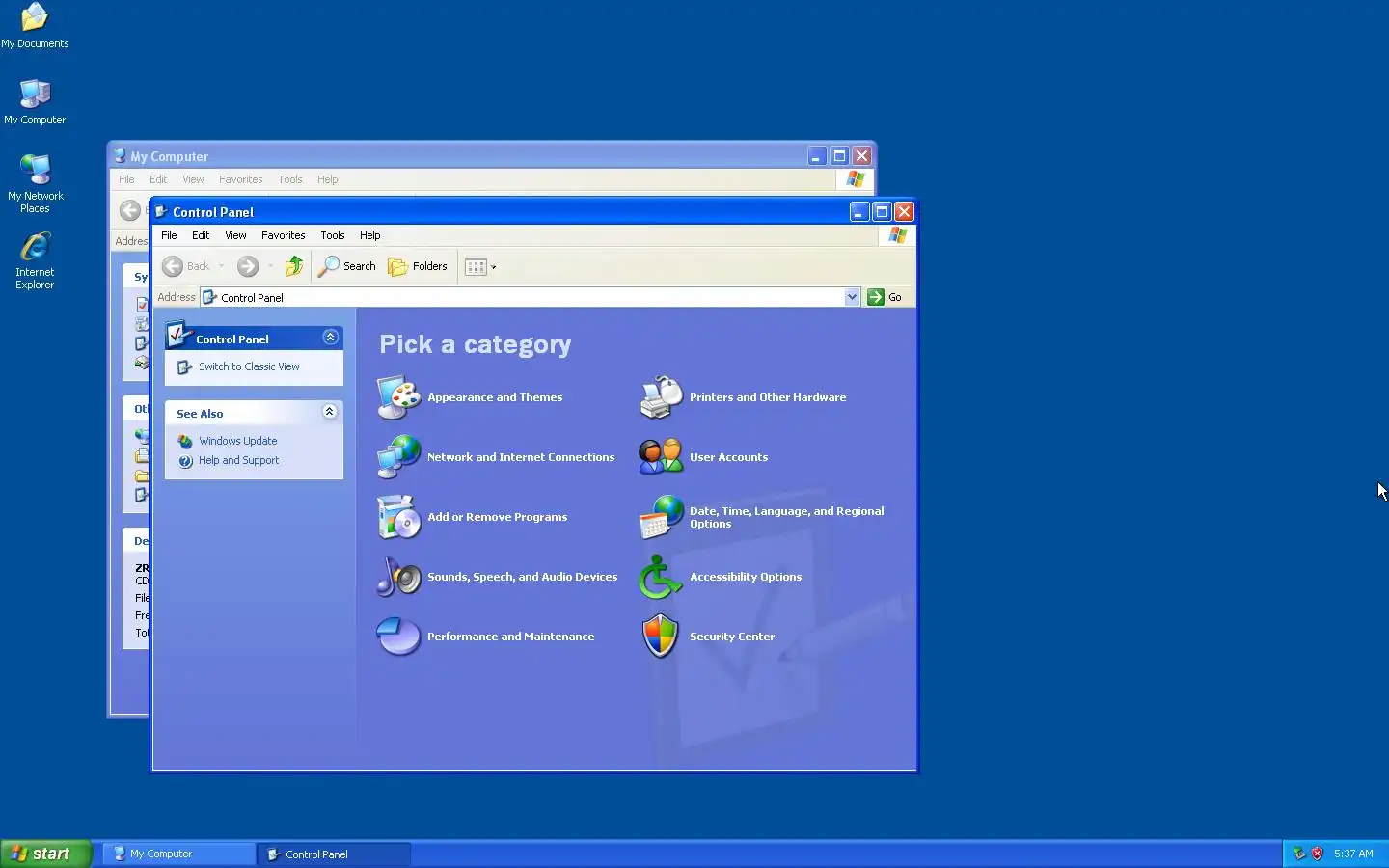Click the Up folder toolbar icon
This screenshot has height=868, width=1389.
point(294,266)
